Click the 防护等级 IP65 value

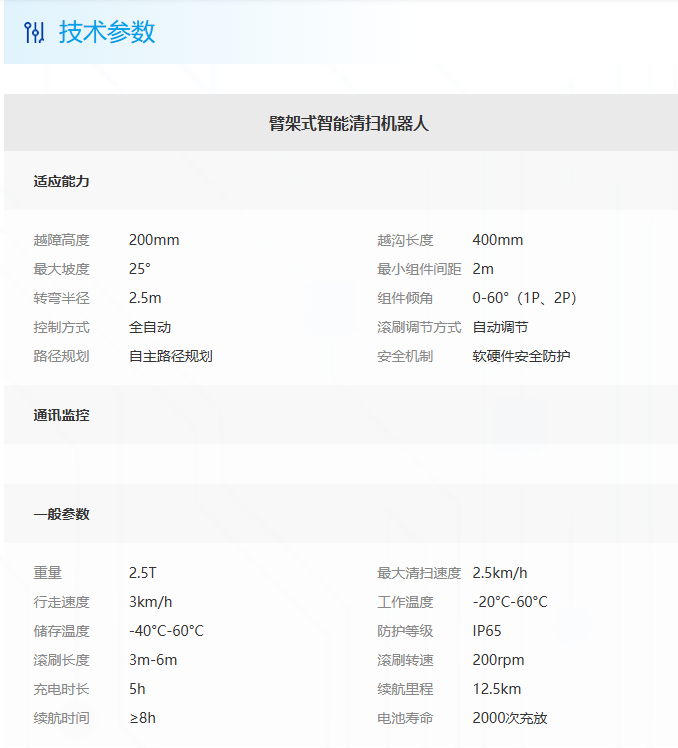487,631
